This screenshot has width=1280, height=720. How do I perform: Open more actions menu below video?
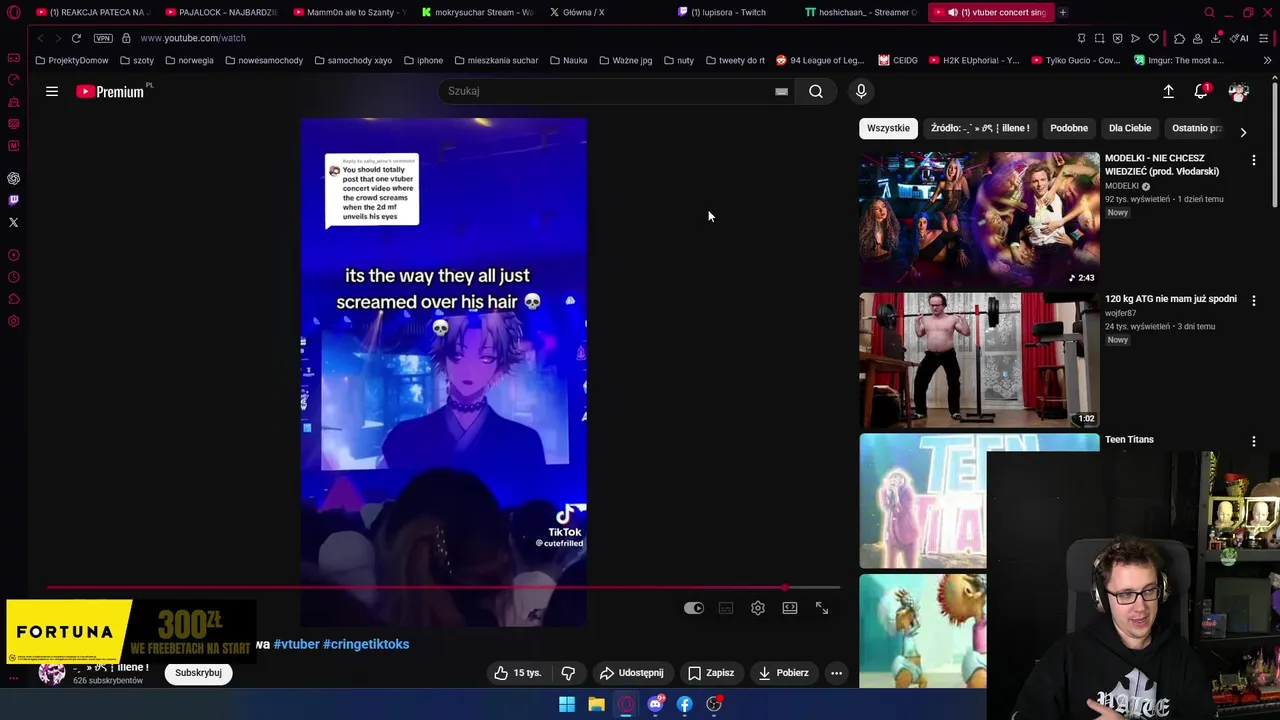click(836, 673)
